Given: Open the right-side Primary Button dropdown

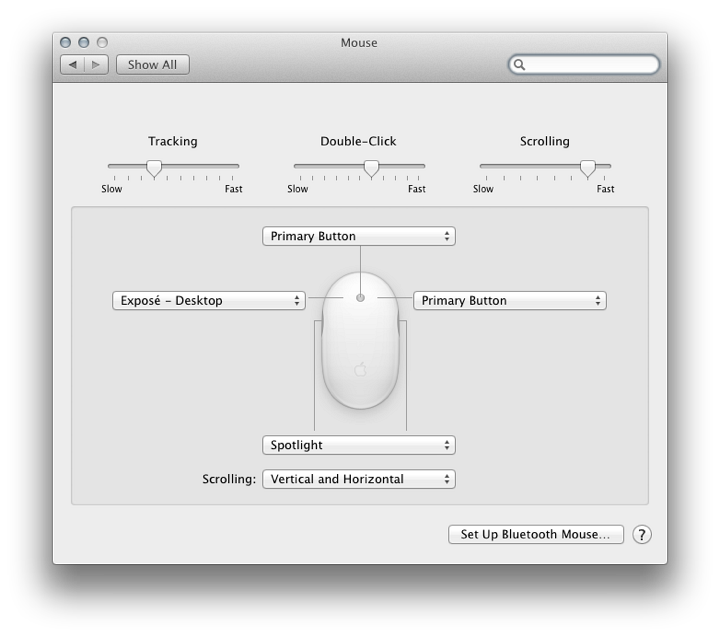Looking at the screenshot, I should click(x=510, y=300).
